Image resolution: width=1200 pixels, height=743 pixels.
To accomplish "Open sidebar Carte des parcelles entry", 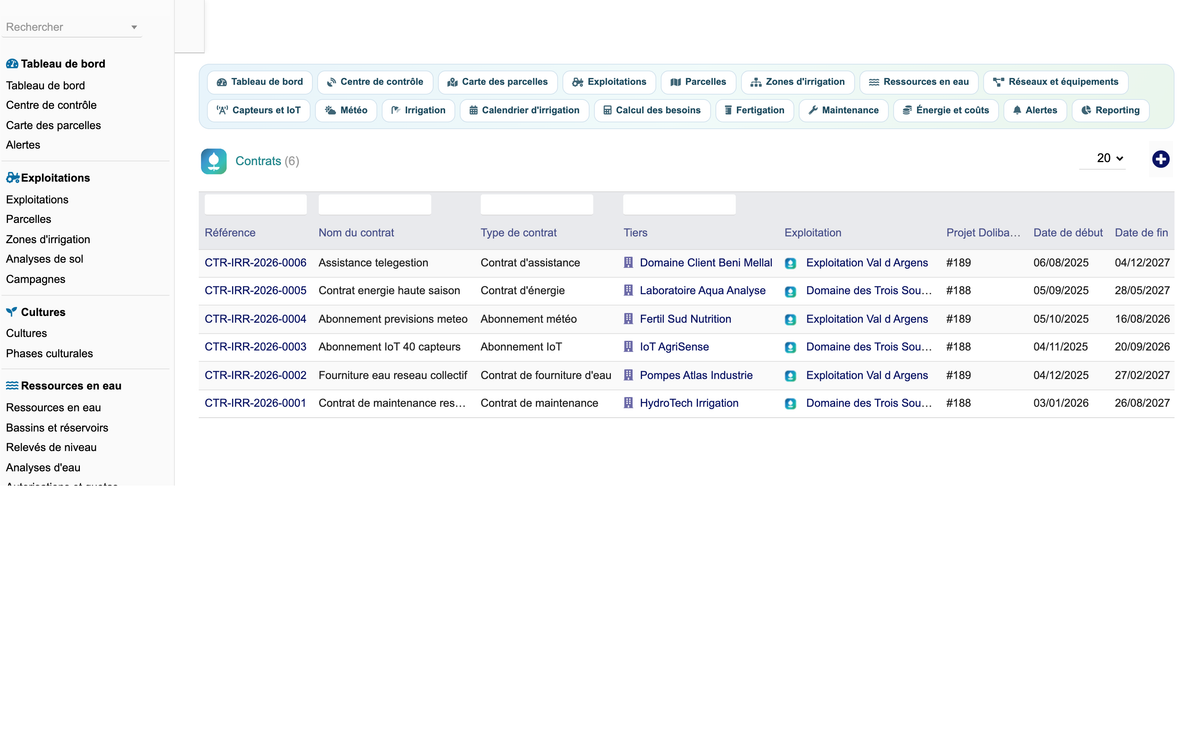I will click(x=53, y=125).
